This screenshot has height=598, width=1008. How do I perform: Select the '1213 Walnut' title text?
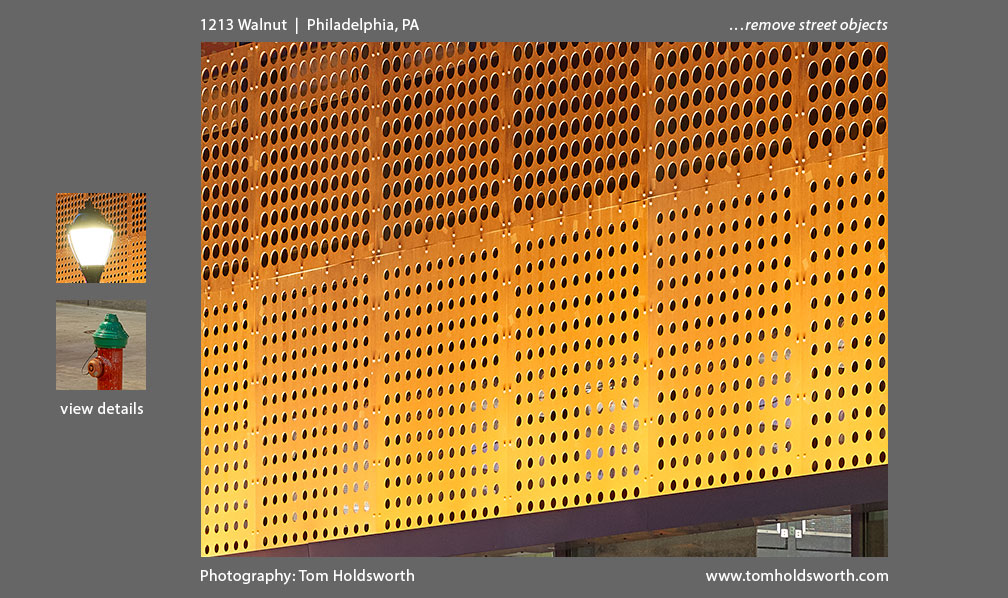[x=243, y=25]
